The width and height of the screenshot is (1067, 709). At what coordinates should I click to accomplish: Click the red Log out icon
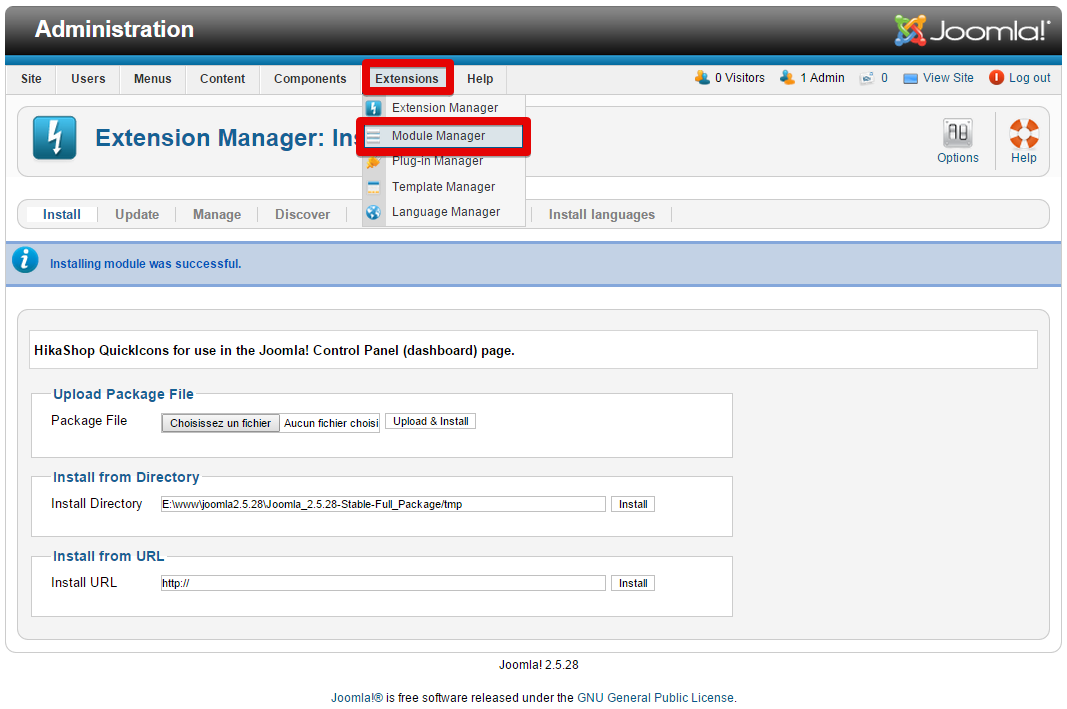coord(996,78)
